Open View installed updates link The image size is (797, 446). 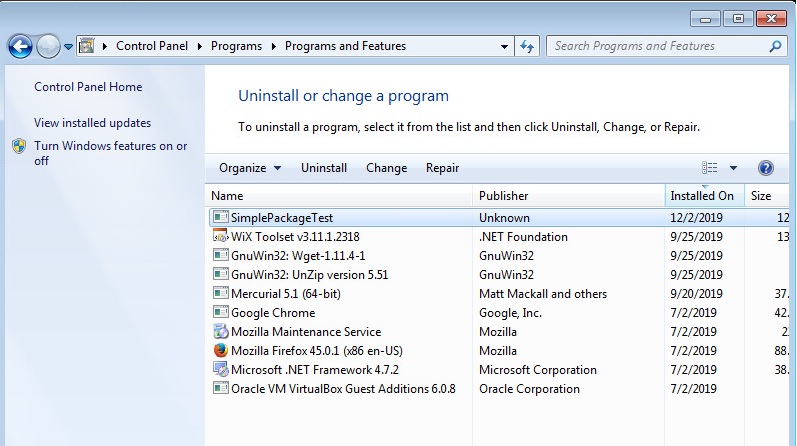(92, 123)
